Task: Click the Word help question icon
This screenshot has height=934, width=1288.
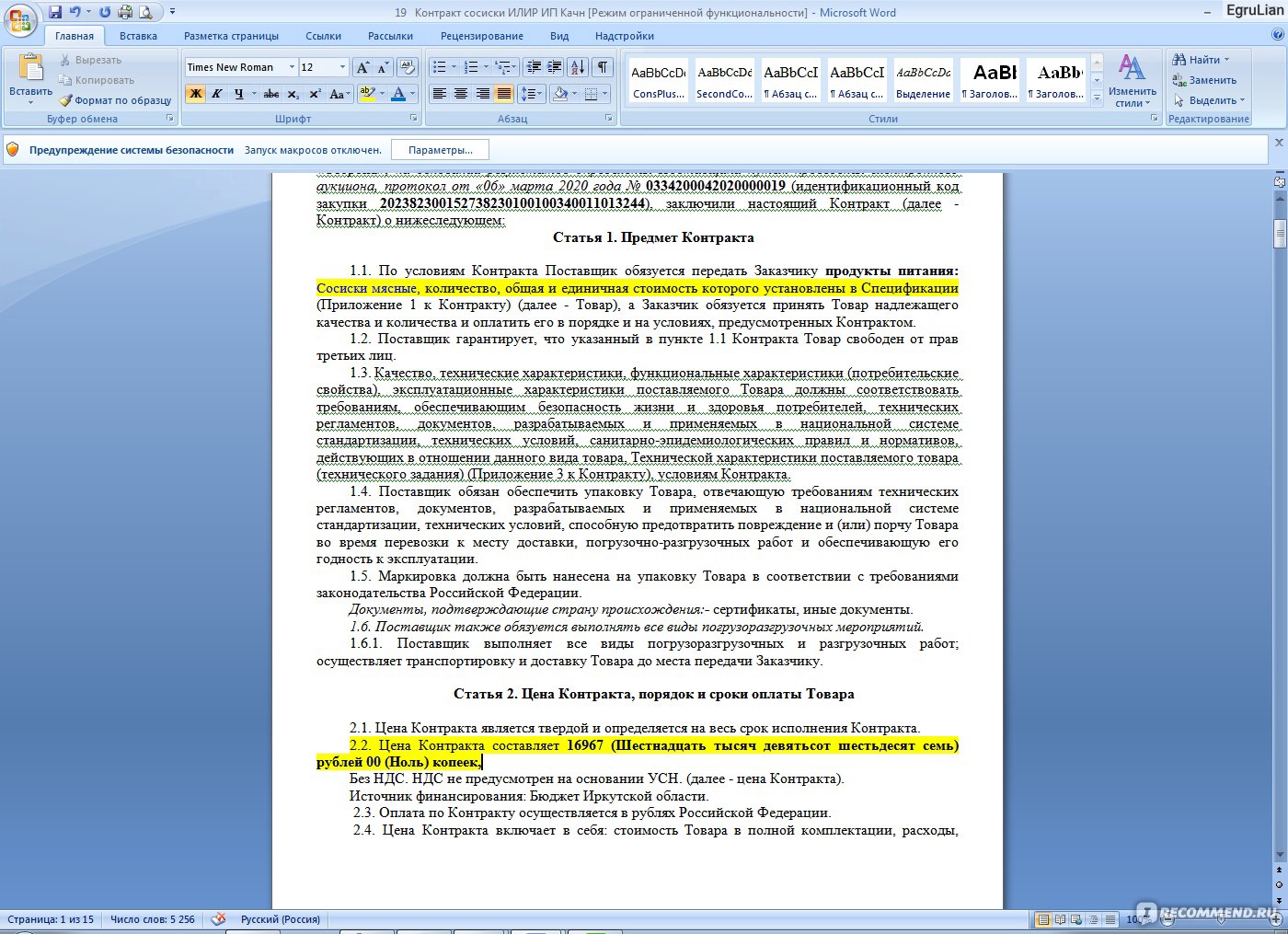Action: [1277, 35]
